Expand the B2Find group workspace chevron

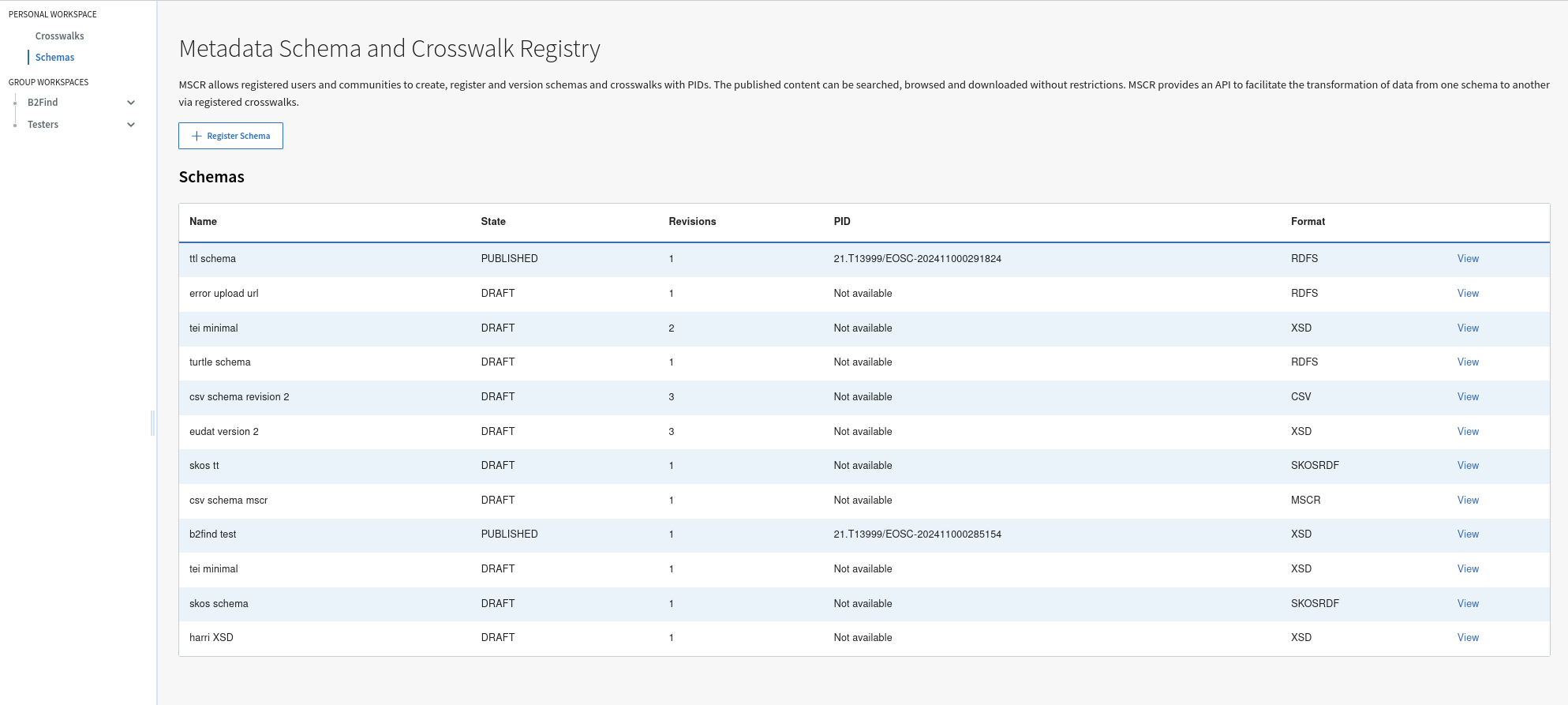point(131,103)
